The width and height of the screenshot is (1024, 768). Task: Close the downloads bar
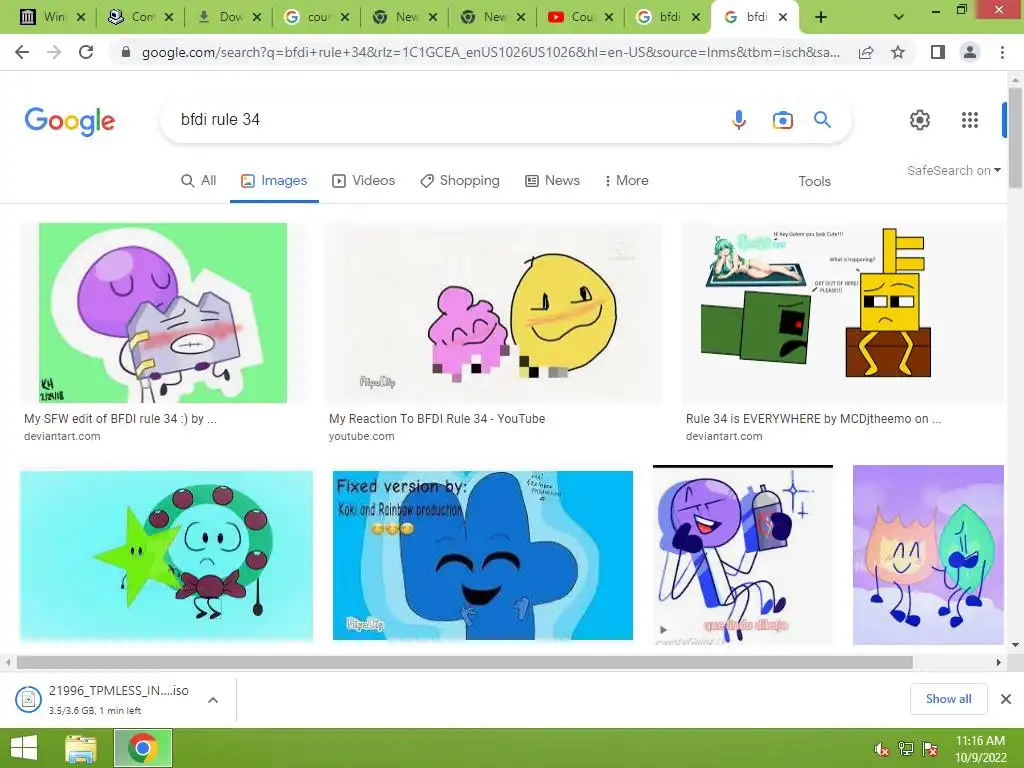[x=1006, y=699]
